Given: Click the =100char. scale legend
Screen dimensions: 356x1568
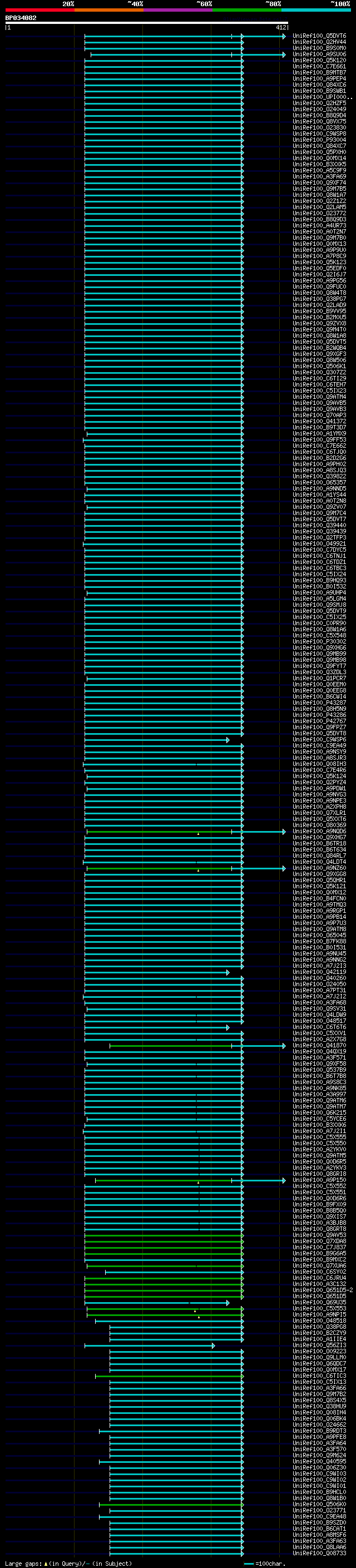Looking at the screenshot, I should pos(264,1563).
